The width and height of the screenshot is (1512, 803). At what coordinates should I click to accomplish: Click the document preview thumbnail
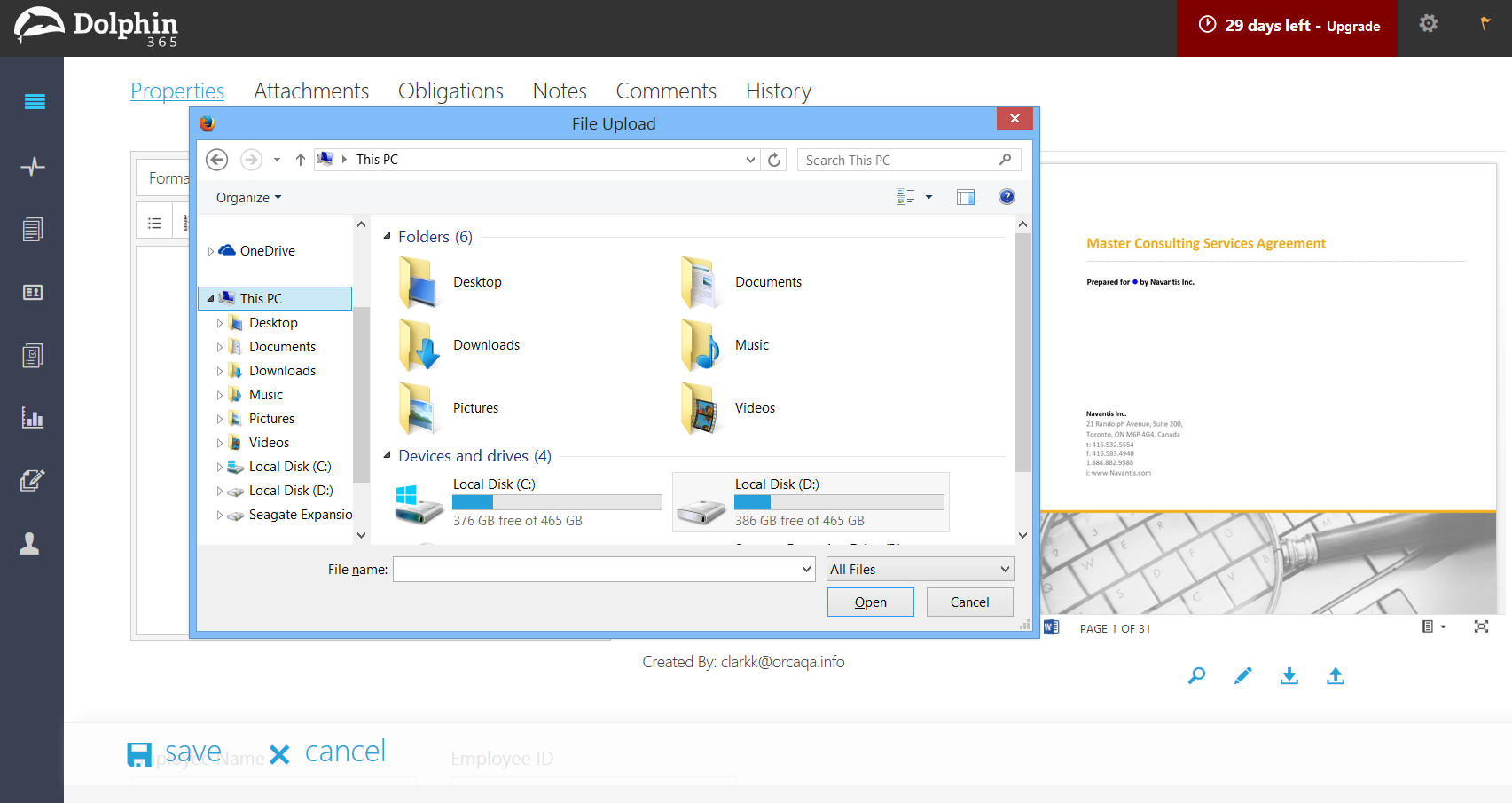[1268, 389]
